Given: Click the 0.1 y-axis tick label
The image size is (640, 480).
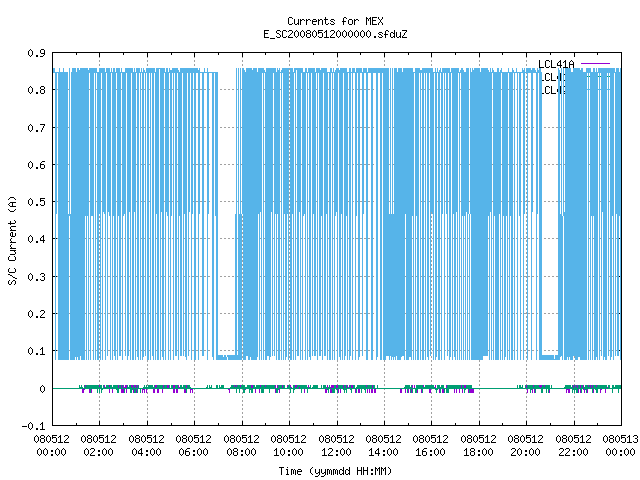Looking at the screenshot, I should click(x=36, y=351).
